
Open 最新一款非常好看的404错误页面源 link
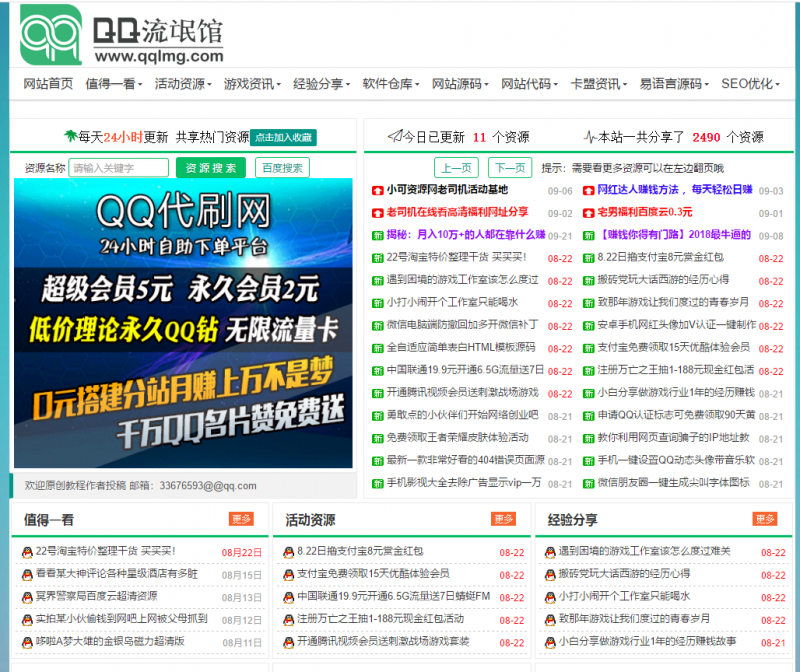(x=465, y=461)
